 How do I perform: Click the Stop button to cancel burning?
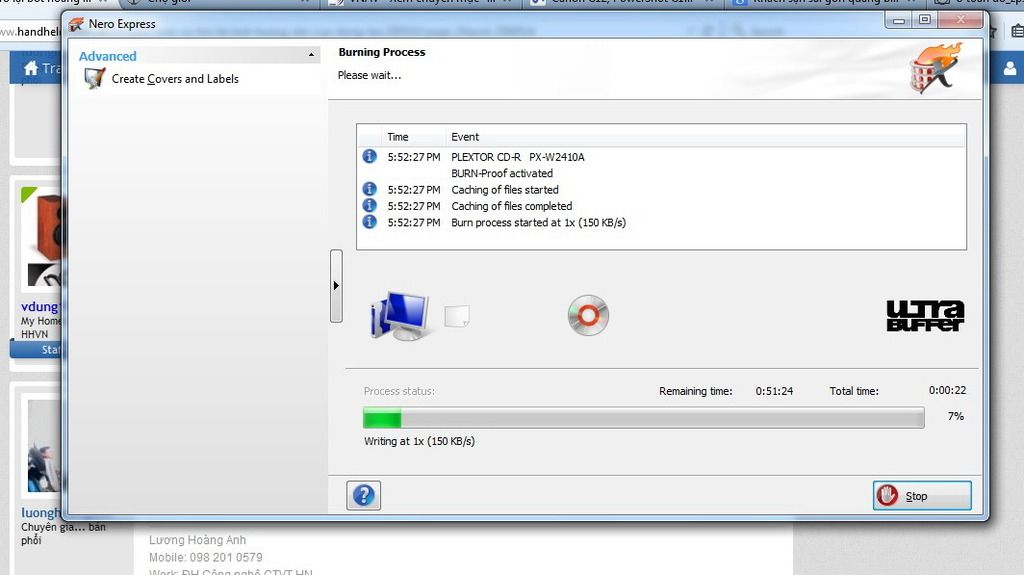point(921,495)
